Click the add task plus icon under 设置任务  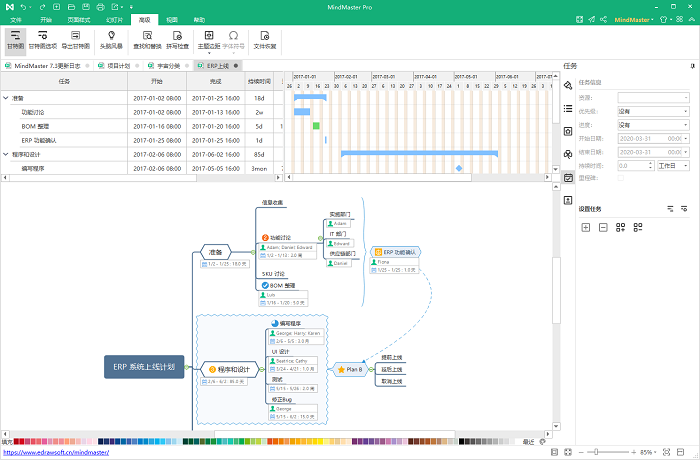pyautogui.click(x=586, y=227)
